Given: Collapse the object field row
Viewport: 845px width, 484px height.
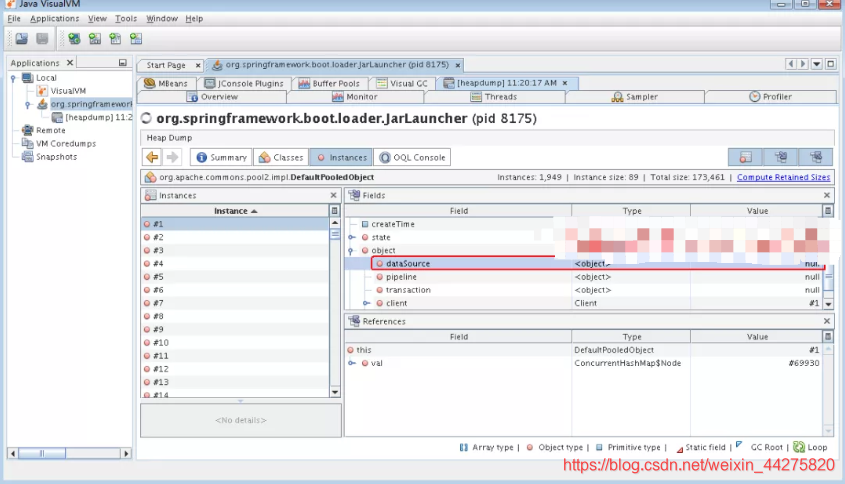Looking at the screenshot, I should click(x=352, y=251).
